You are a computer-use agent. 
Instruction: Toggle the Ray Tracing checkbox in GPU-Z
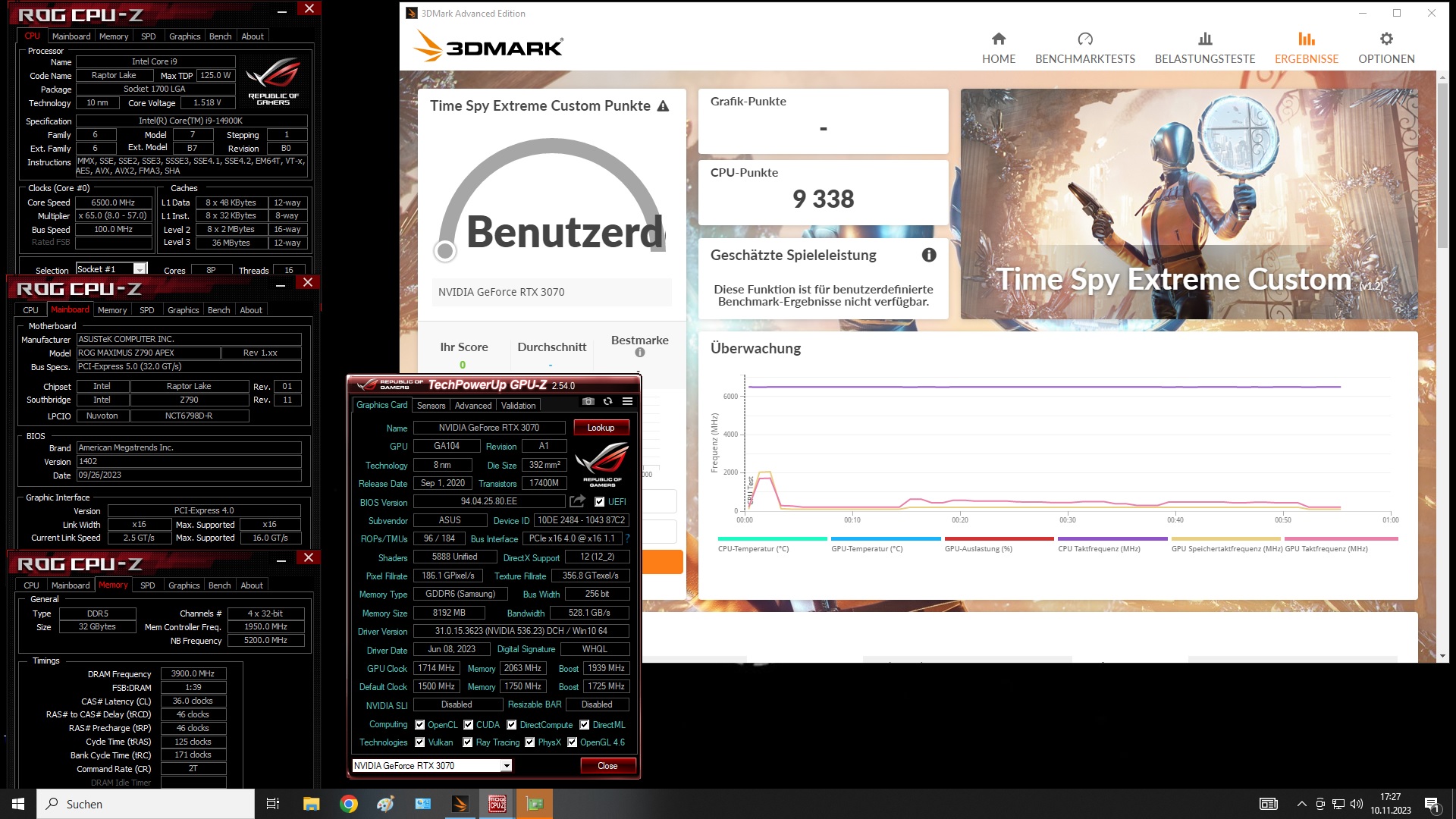click(x=467, y=742)
